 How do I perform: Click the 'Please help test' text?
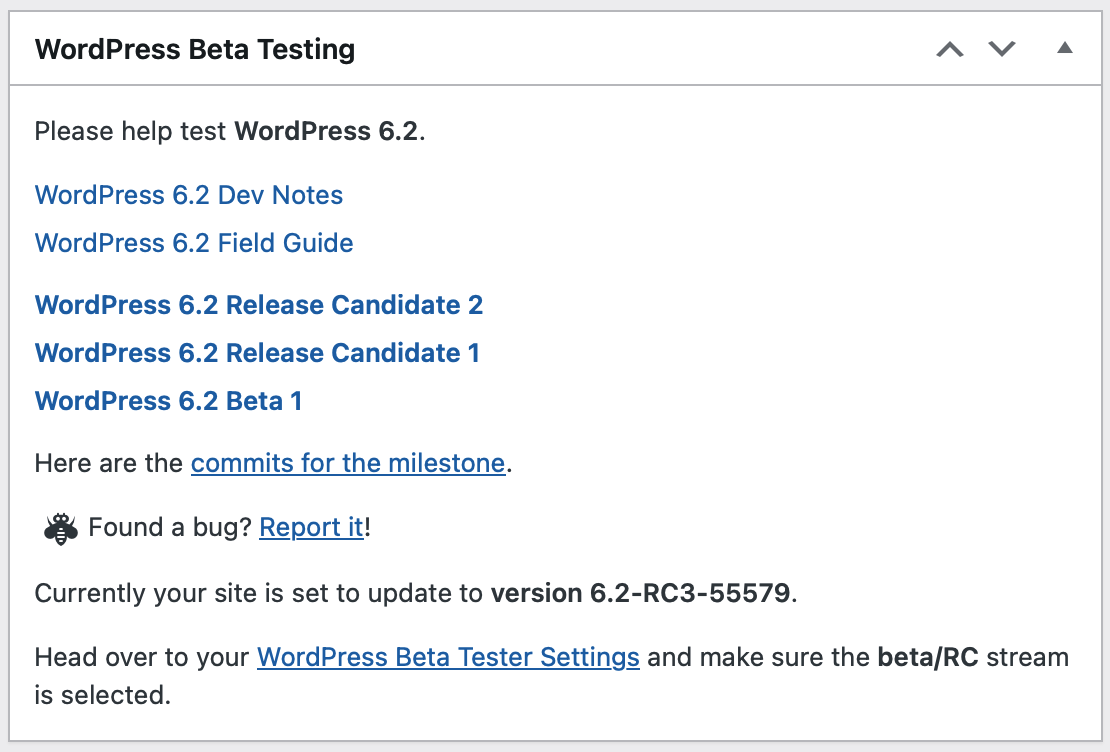(x=132, y=132)
